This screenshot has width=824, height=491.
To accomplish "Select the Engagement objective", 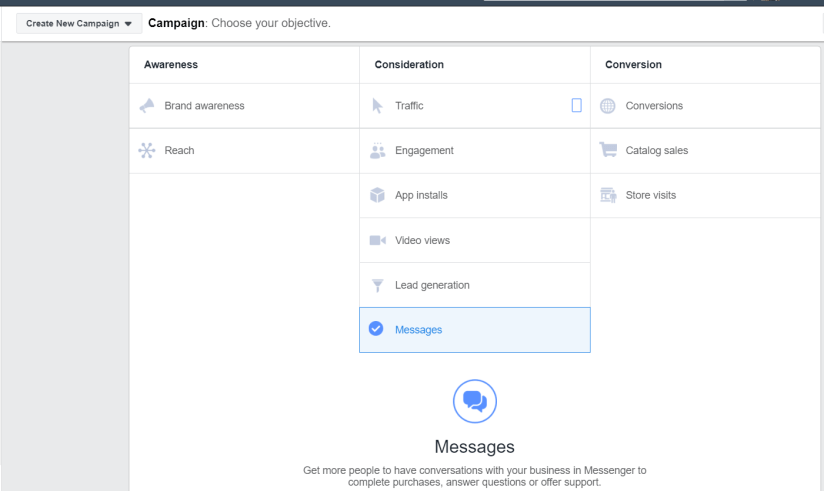I will (x=424, y=151).
